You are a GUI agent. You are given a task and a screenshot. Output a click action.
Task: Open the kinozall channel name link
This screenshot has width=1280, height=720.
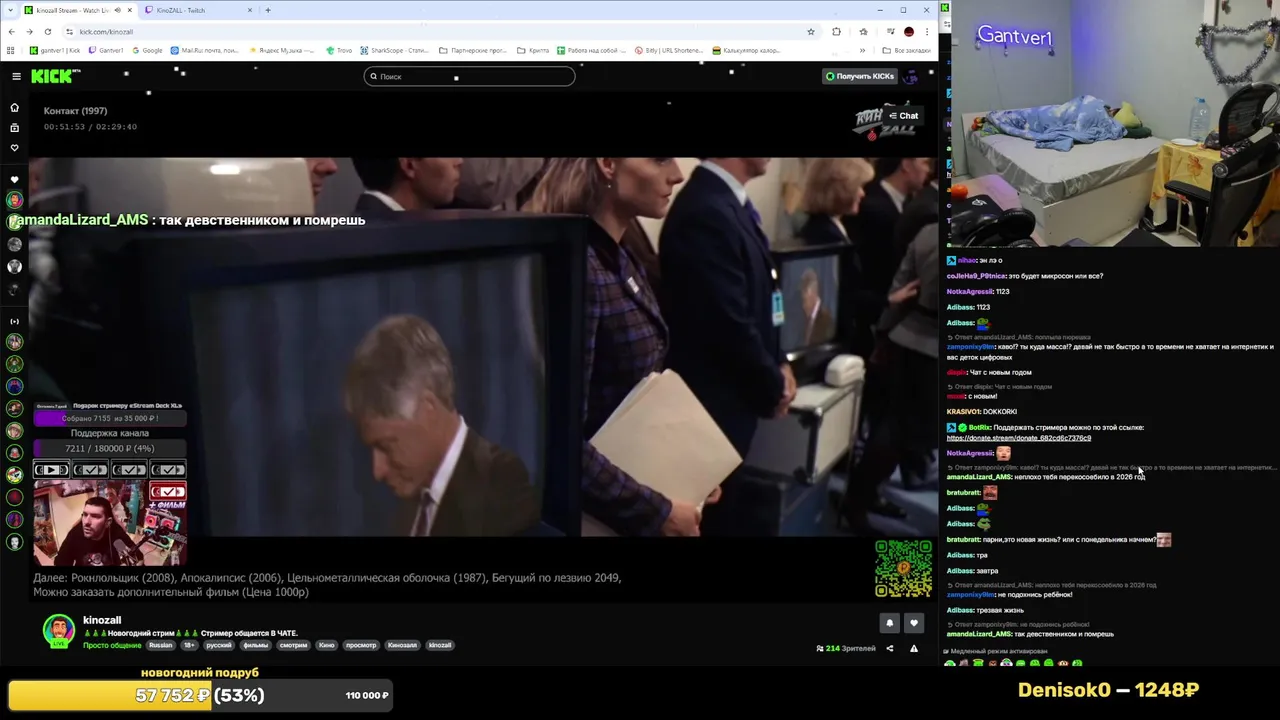click(x=102, y=620)
